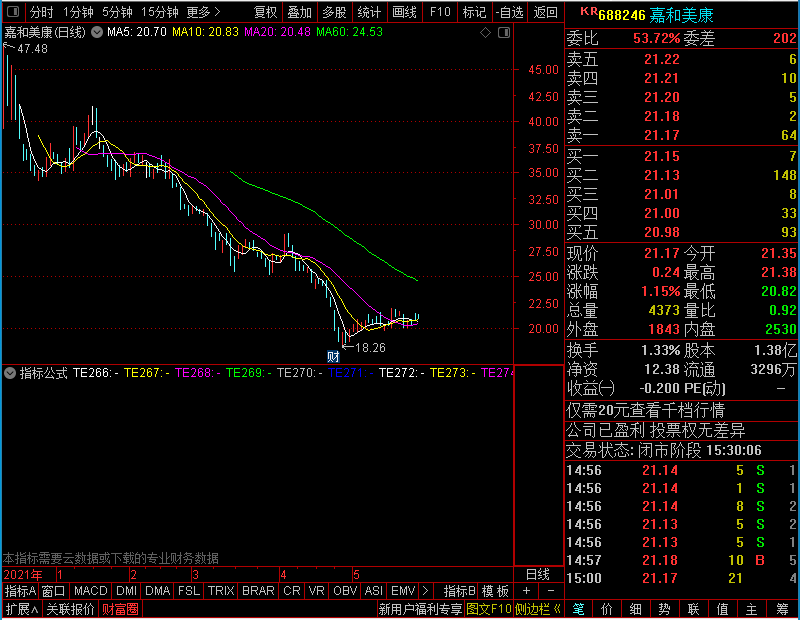Switch to the 笔 tick tab

pos(579,609)
